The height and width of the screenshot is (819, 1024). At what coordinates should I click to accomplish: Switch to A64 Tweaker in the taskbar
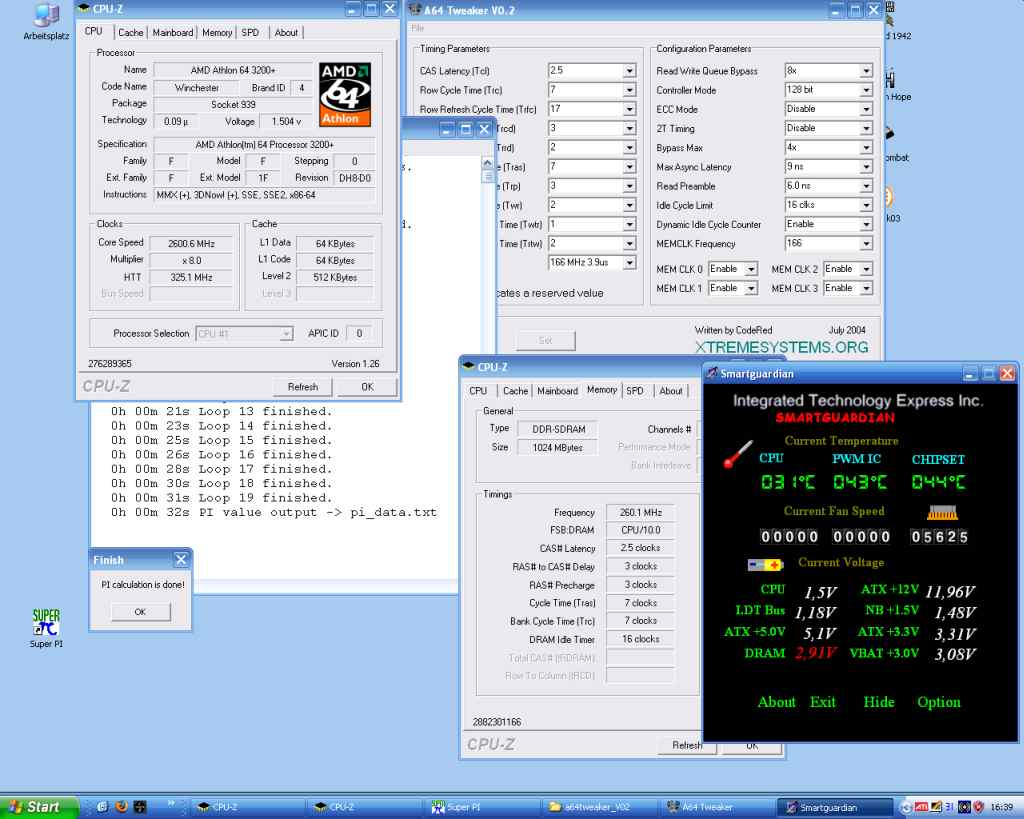coord(716,807)
